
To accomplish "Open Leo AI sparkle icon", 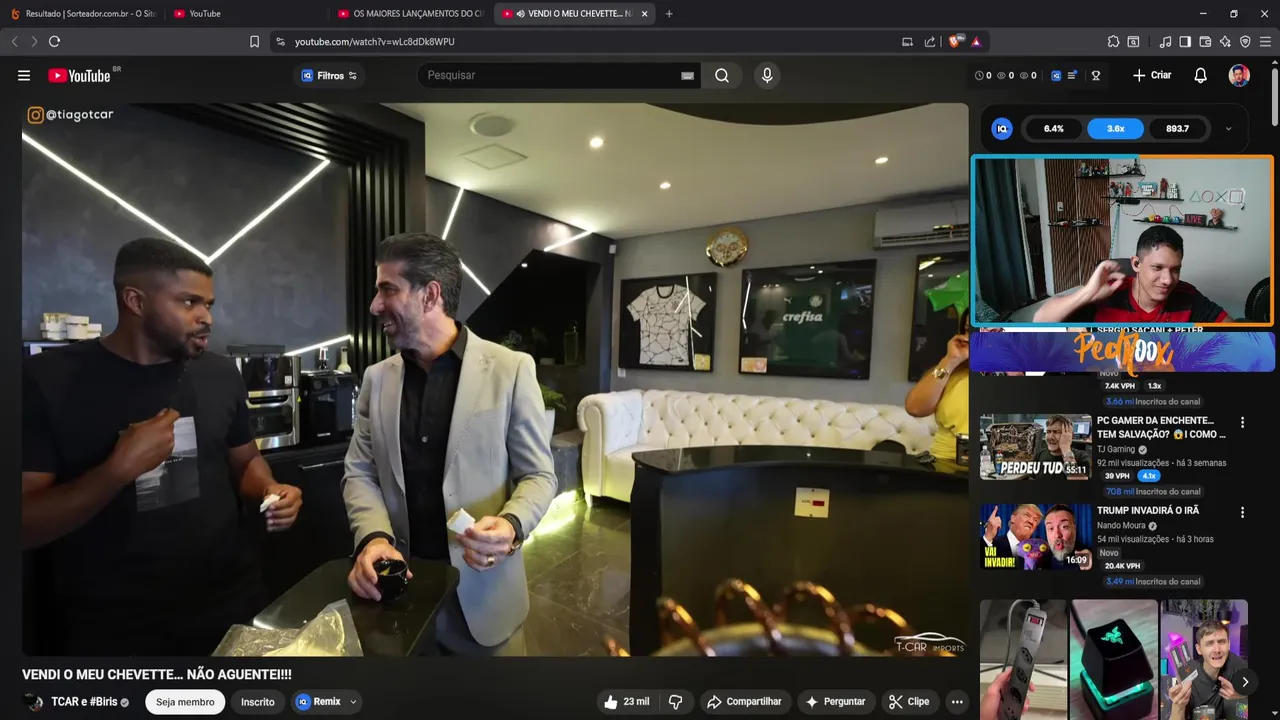I will [x=1225, y=41].
